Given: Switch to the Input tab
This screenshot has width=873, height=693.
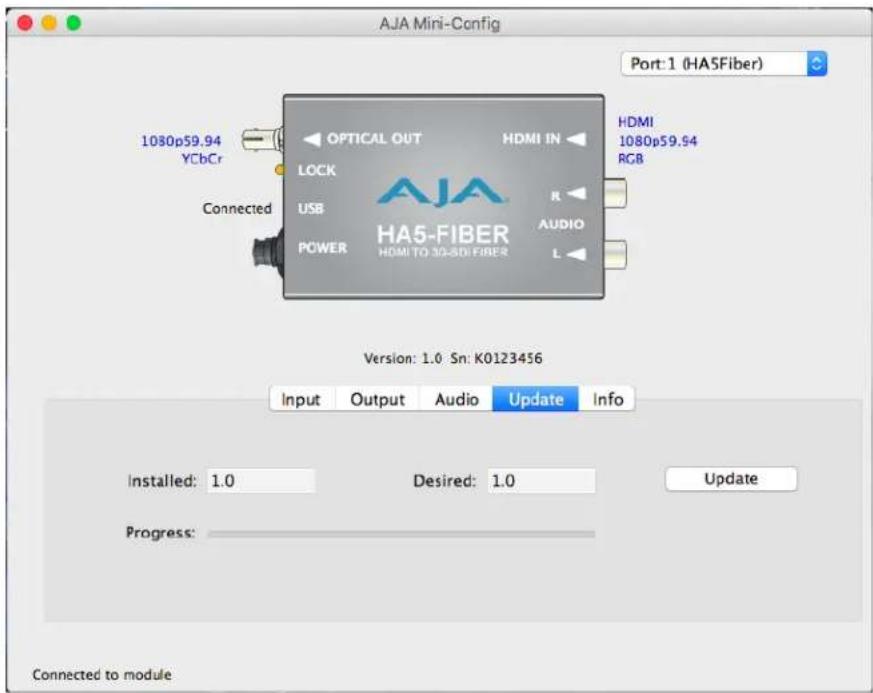Looking at the screenshot, I should pos(301,399).
